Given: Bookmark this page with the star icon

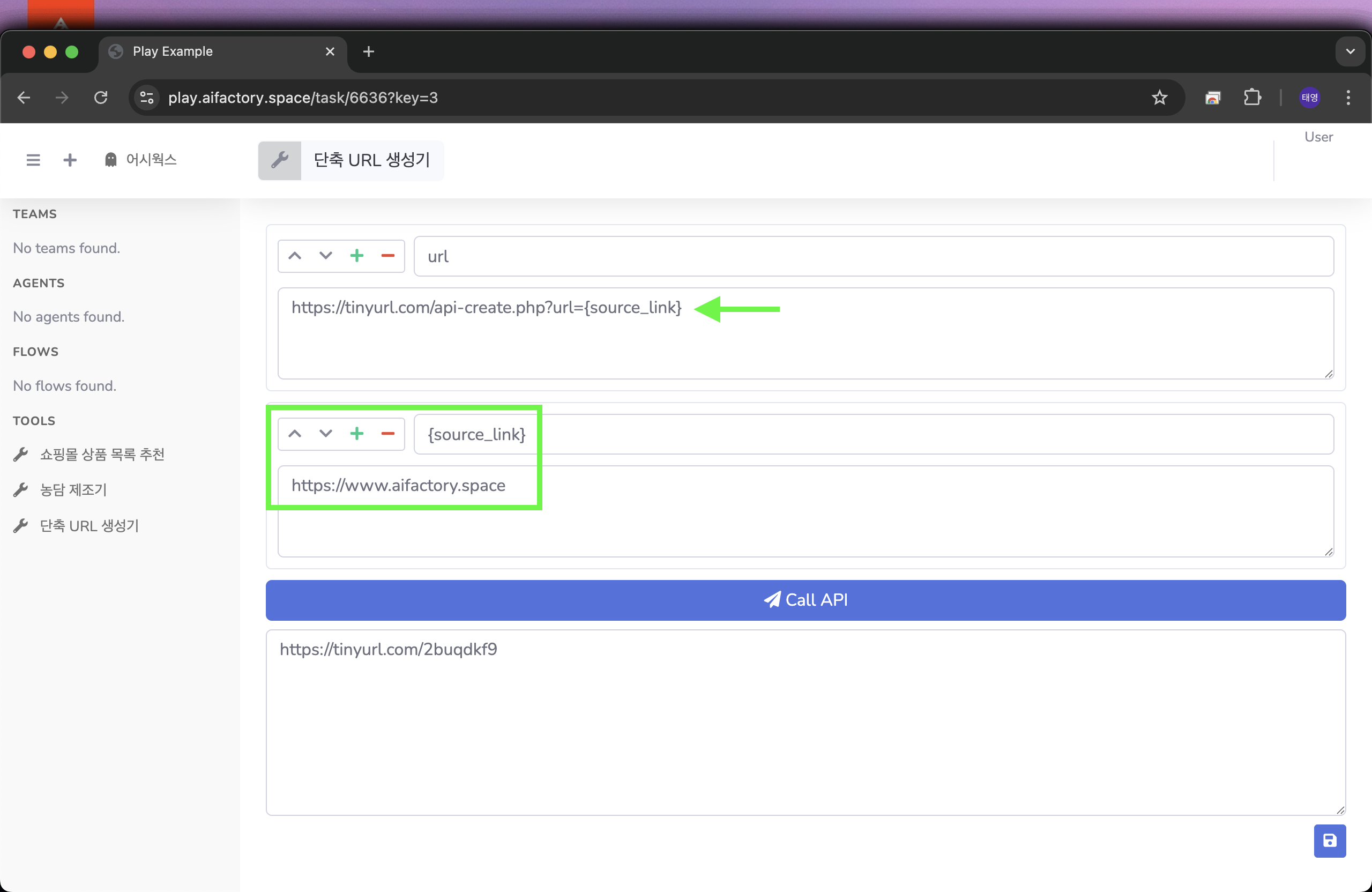Looking at the screenshot, I should (x=1160, y=98).
